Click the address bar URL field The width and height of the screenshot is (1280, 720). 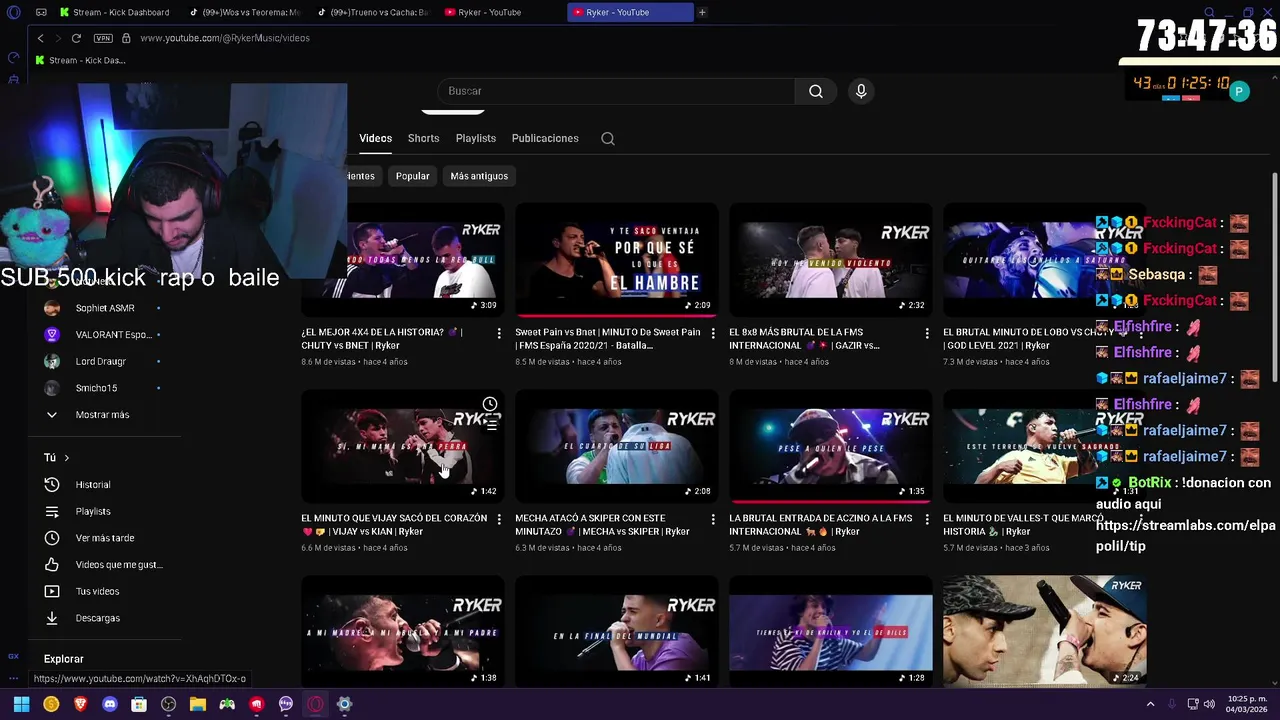[x=224, y=38]
